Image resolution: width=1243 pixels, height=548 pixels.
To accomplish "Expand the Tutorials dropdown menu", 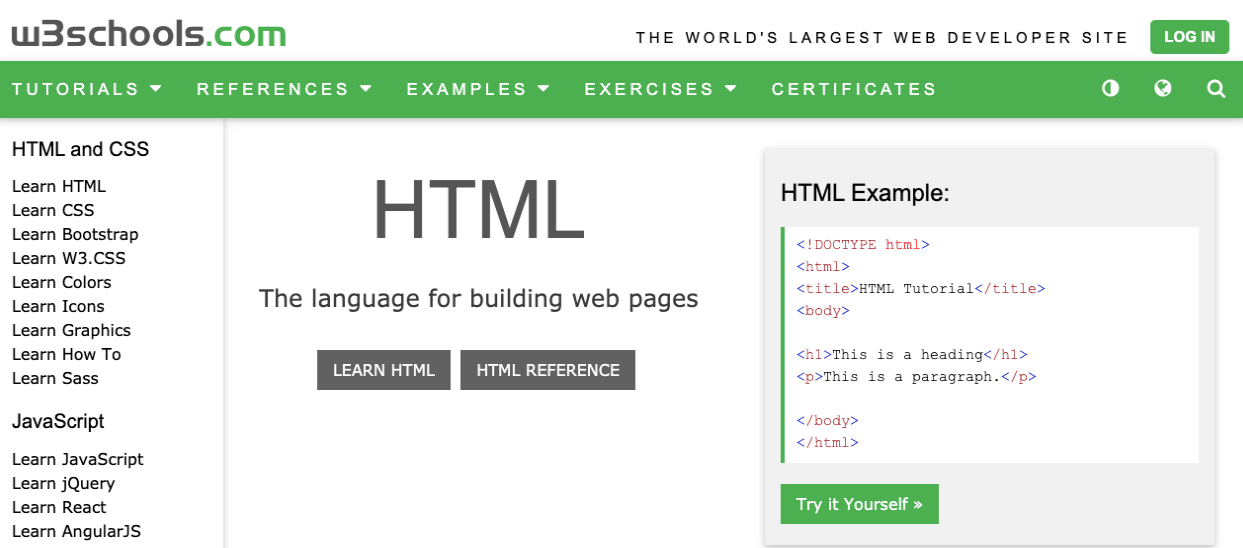I will (87, 89).
